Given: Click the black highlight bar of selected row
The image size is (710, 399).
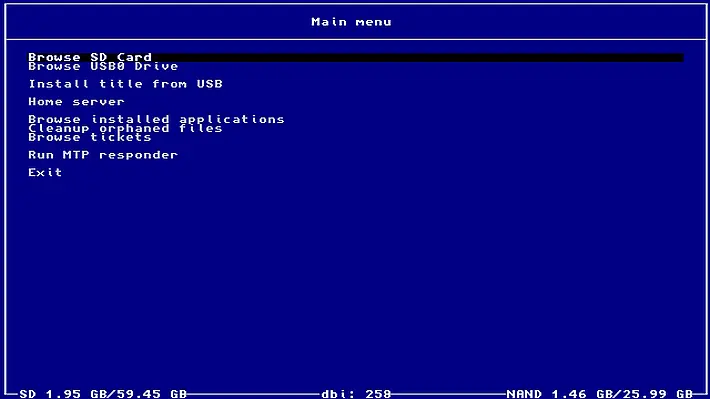Looking at the screenshot, I should click(x=356, y=58).
